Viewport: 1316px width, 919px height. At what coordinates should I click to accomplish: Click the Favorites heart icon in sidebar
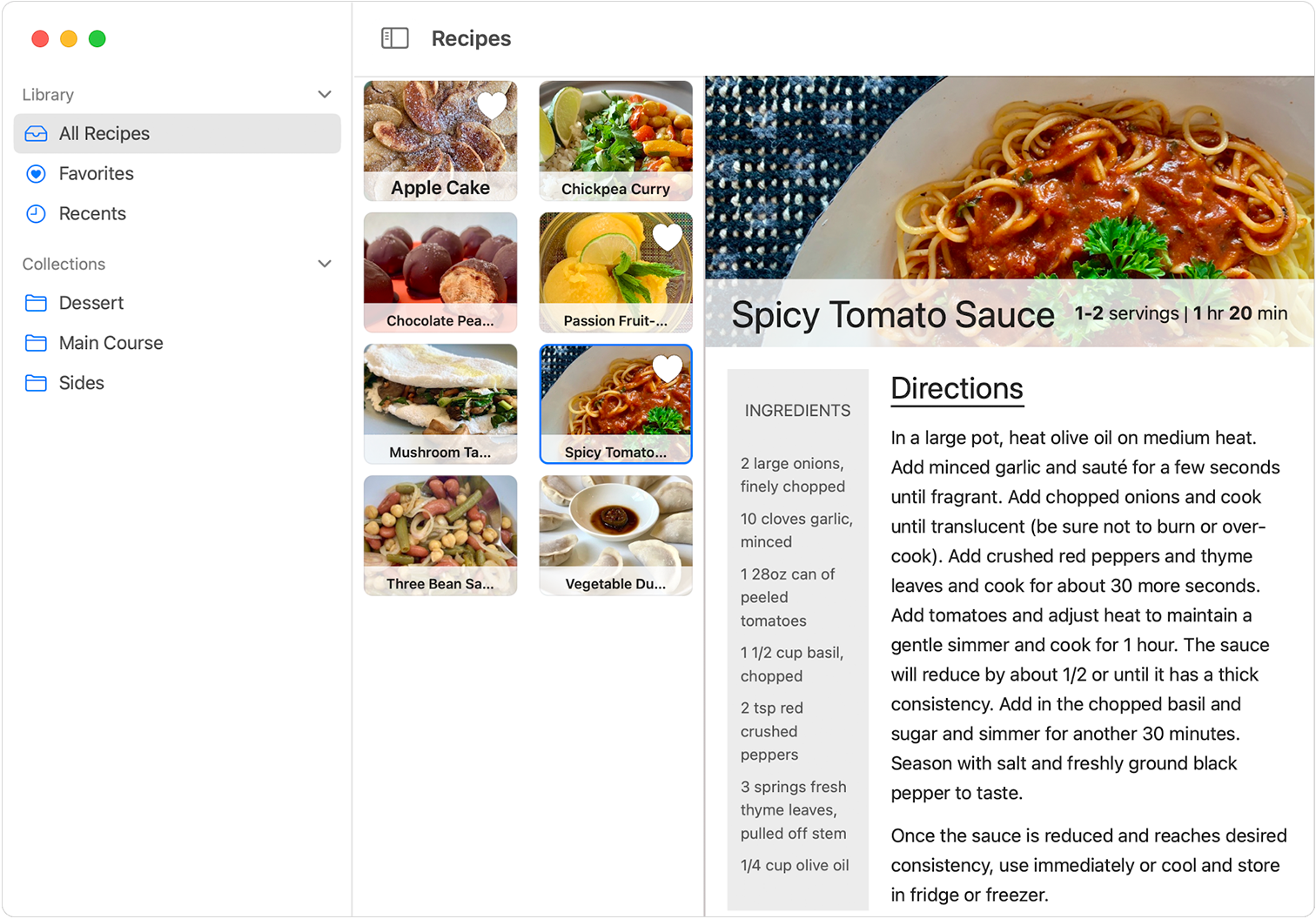pos(35,173)
